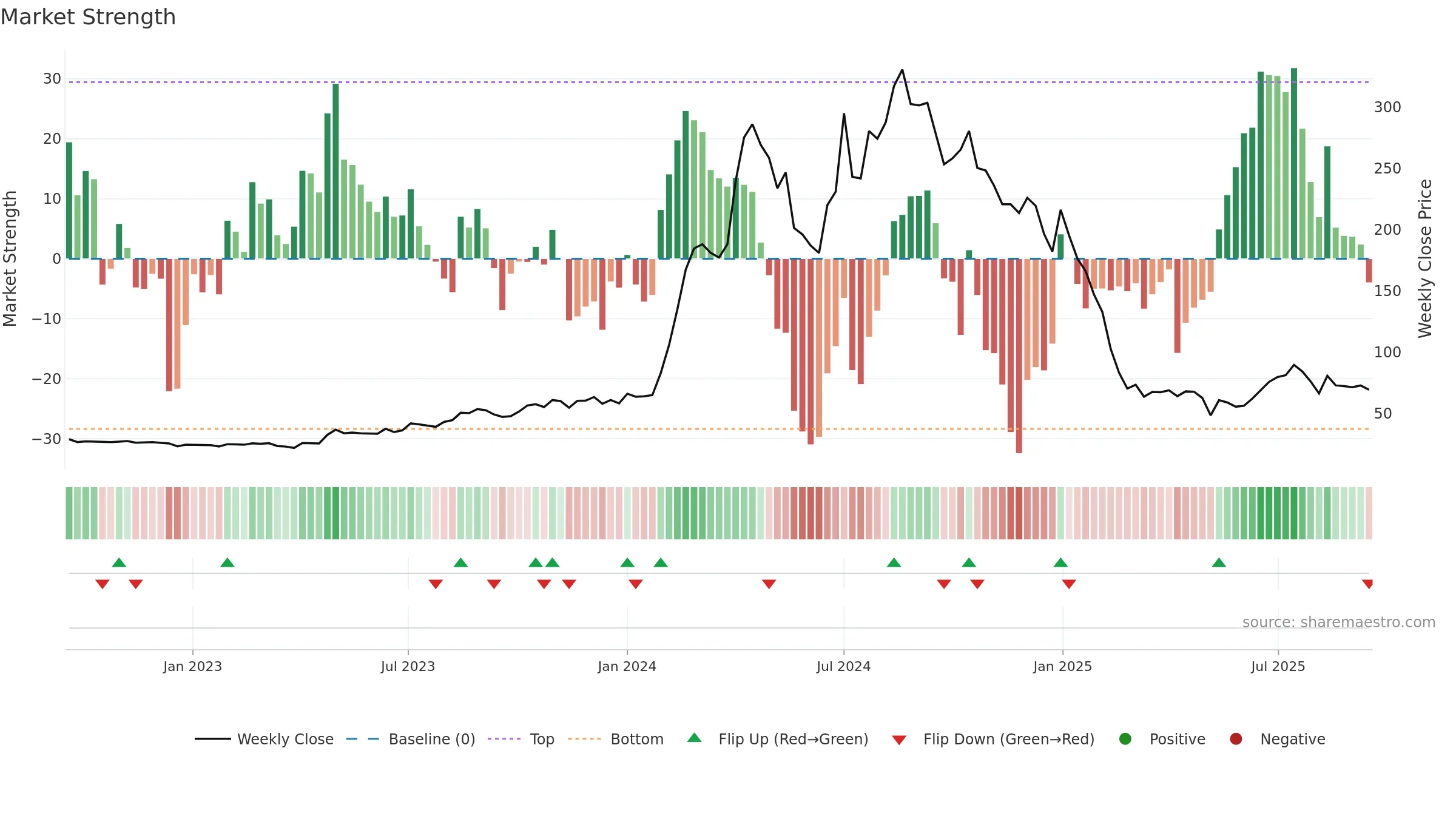The image size is (1456, 819).
Task: Click the flip up marker just after Jan 2023
Action: pos(227,562)
